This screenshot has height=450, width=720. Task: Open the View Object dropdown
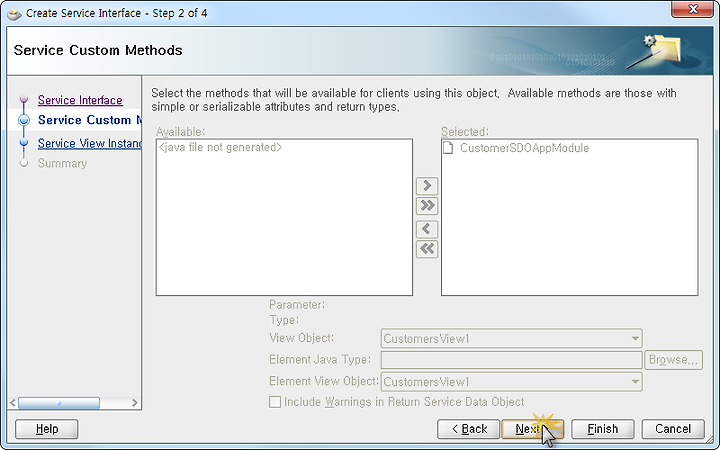tap(511, 339)
